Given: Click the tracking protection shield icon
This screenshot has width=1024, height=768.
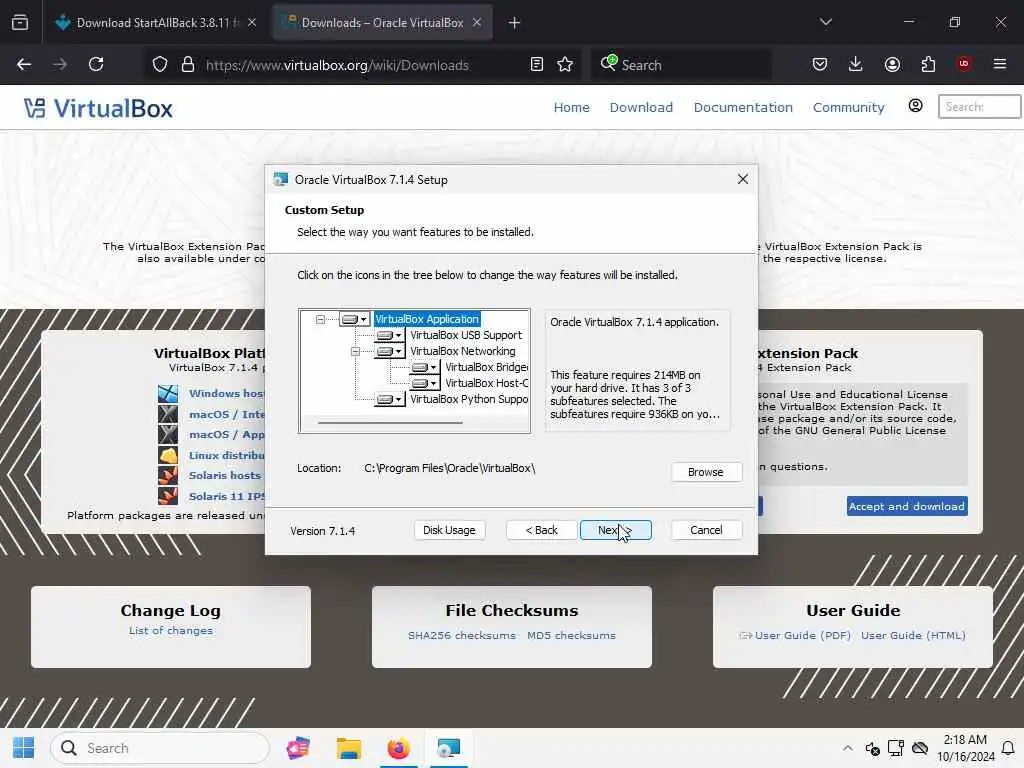Looking at the screenshot, I should point(160,65).
